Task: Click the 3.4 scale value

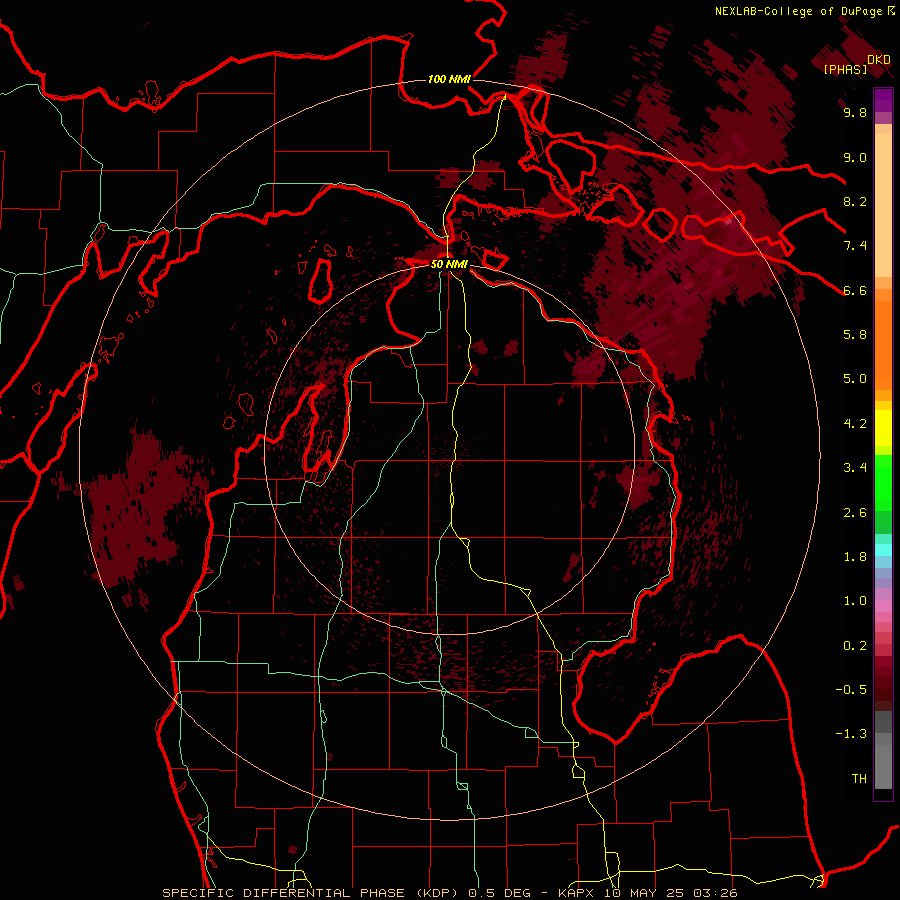Action: [855, 468]
